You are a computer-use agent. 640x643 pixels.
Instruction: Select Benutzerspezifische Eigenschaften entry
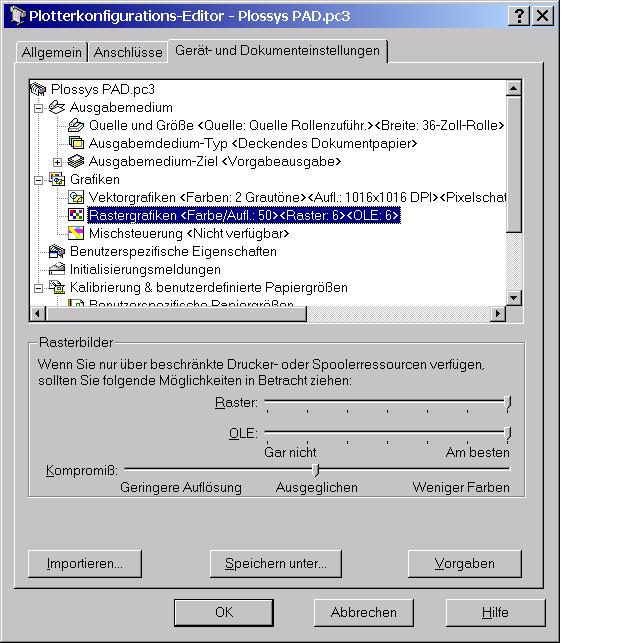click(x=173, y=252)
